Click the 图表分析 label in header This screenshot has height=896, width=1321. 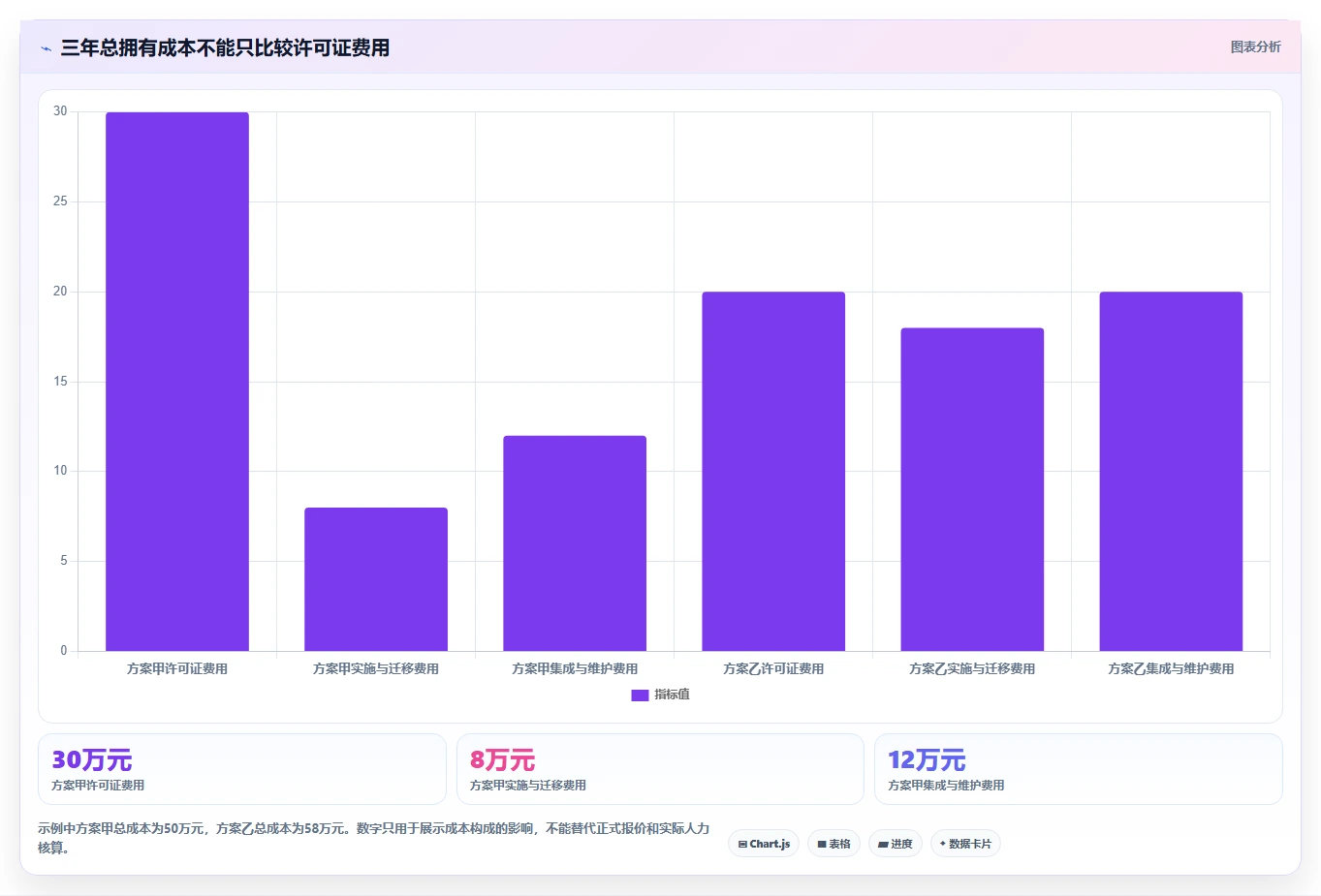tap(1255, 46)
